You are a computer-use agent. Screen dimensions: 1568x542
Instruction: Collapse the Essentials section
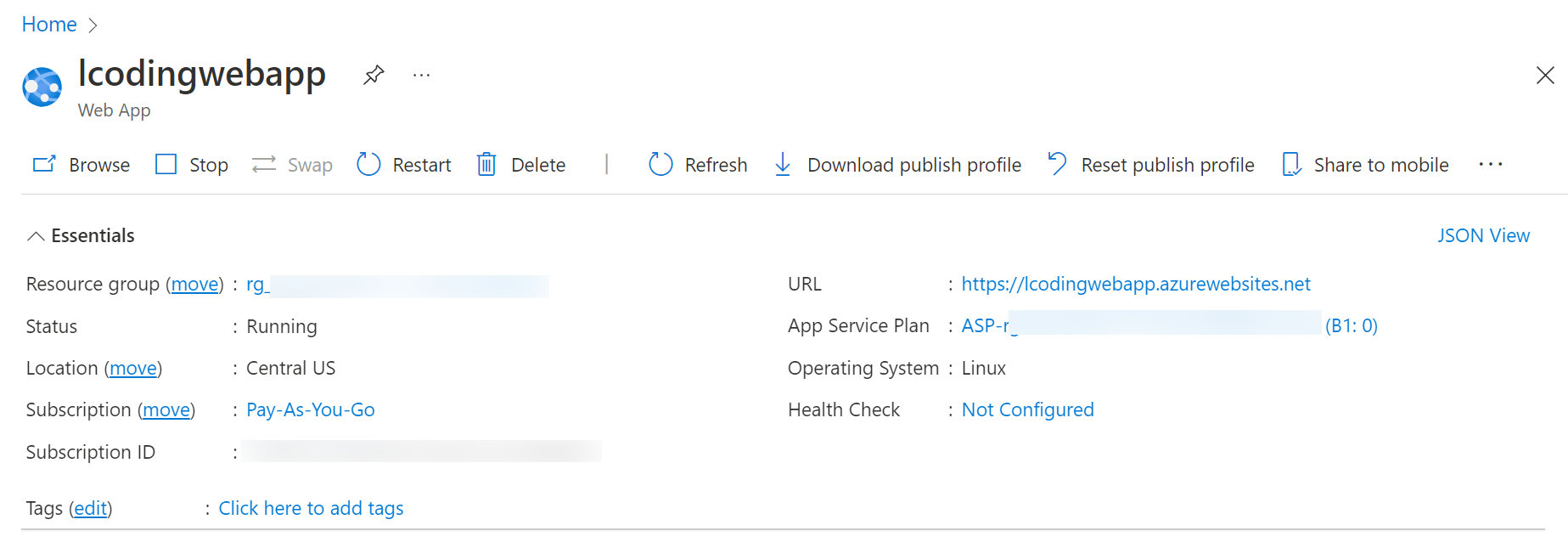[81, 235]
